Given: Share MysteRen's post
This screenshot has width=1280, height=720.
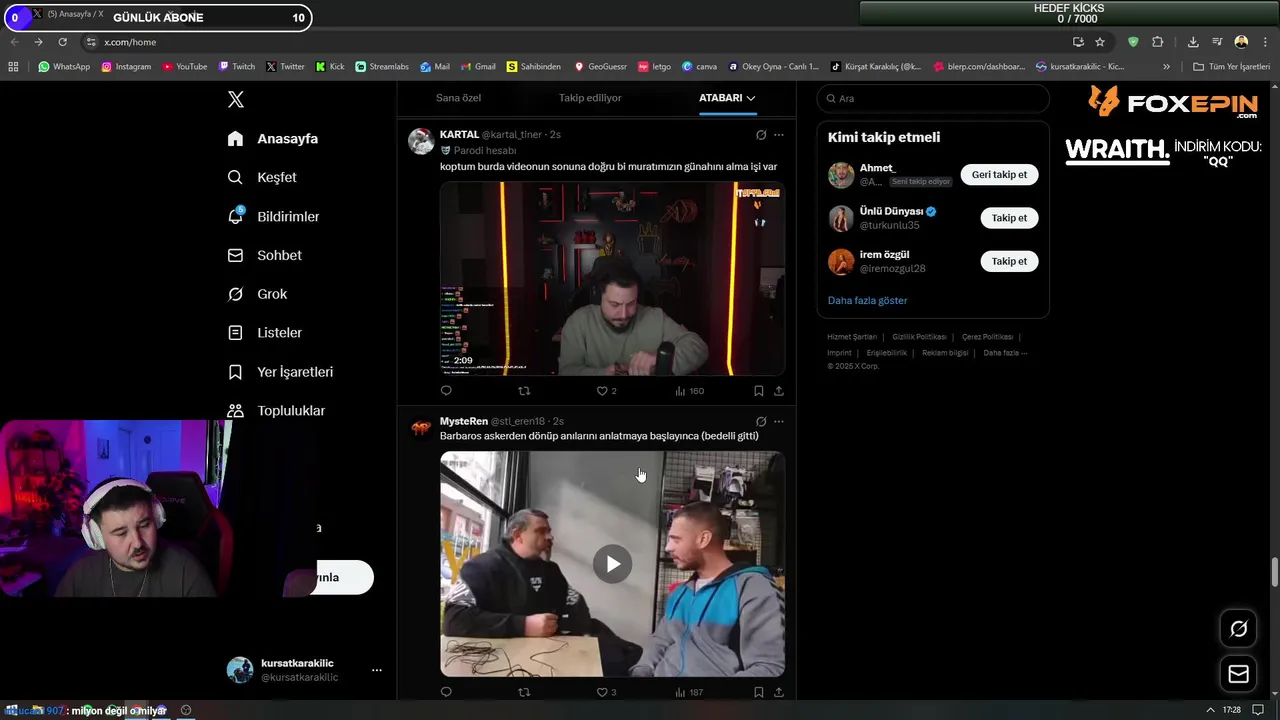Looking at the screenshot, I should coord(779,692).
